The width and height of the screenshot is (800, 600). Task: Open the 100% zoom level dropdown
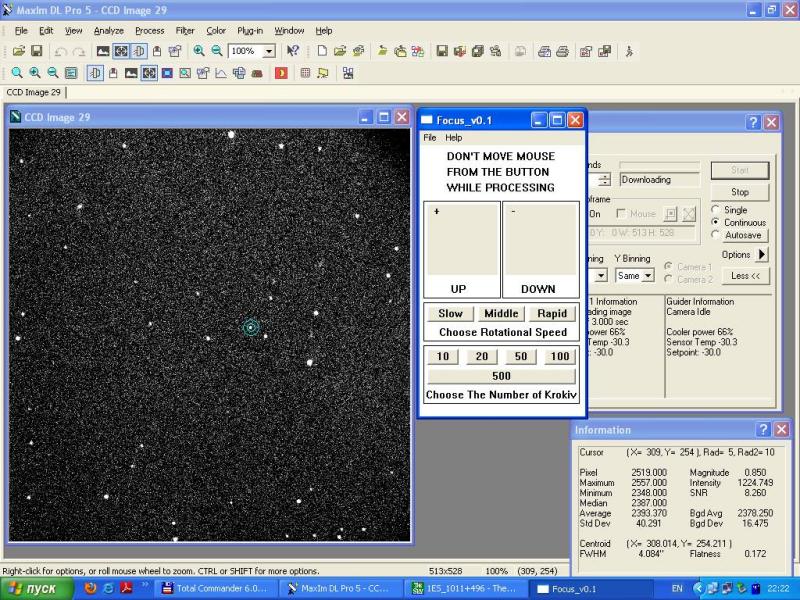coord(269,51)
